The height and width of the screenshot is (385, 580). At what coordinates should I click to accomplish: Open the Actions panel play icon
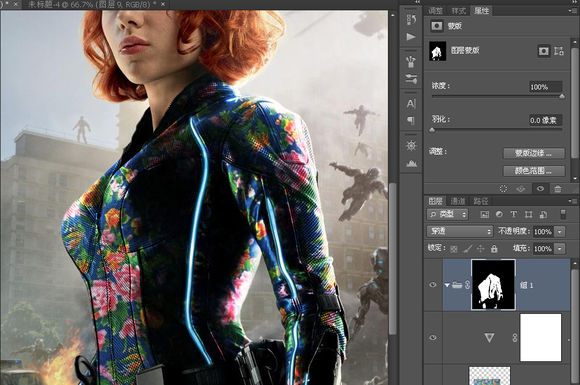(411, 37)
